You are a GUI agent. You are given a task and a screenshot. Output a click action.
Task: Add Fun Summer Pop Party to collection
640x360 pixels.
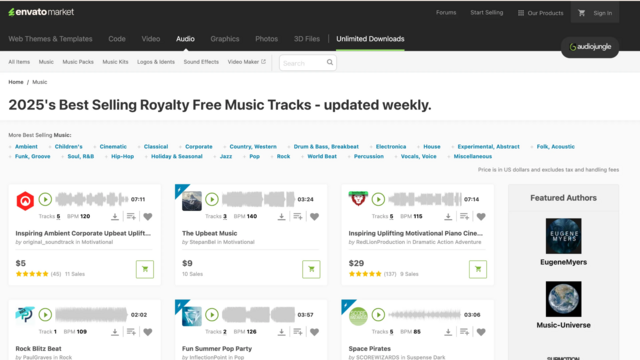pos(298,332)
